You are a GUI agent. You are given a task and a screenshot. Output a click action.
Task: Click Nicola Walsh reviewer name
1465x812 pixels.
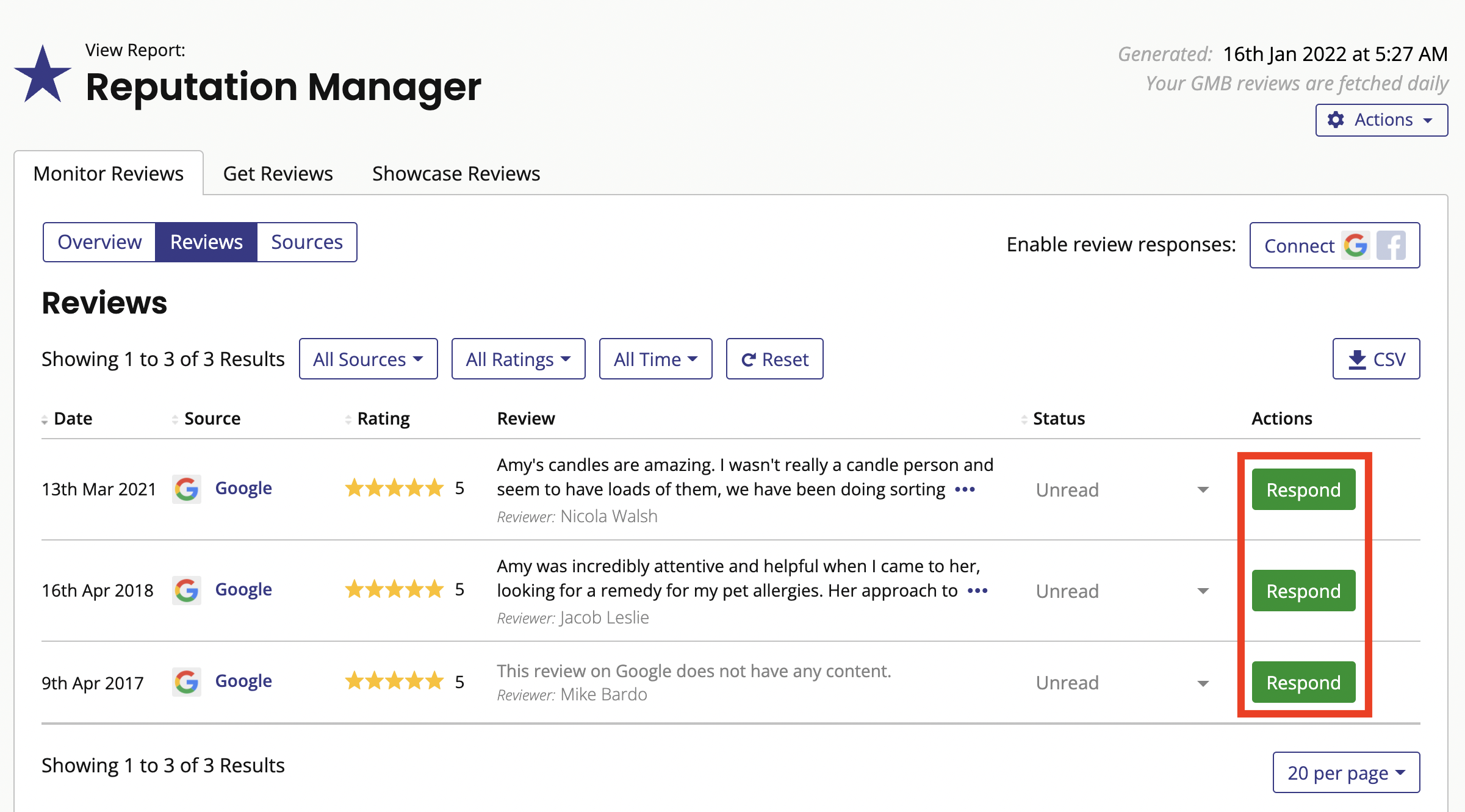[x=609, y=516]
